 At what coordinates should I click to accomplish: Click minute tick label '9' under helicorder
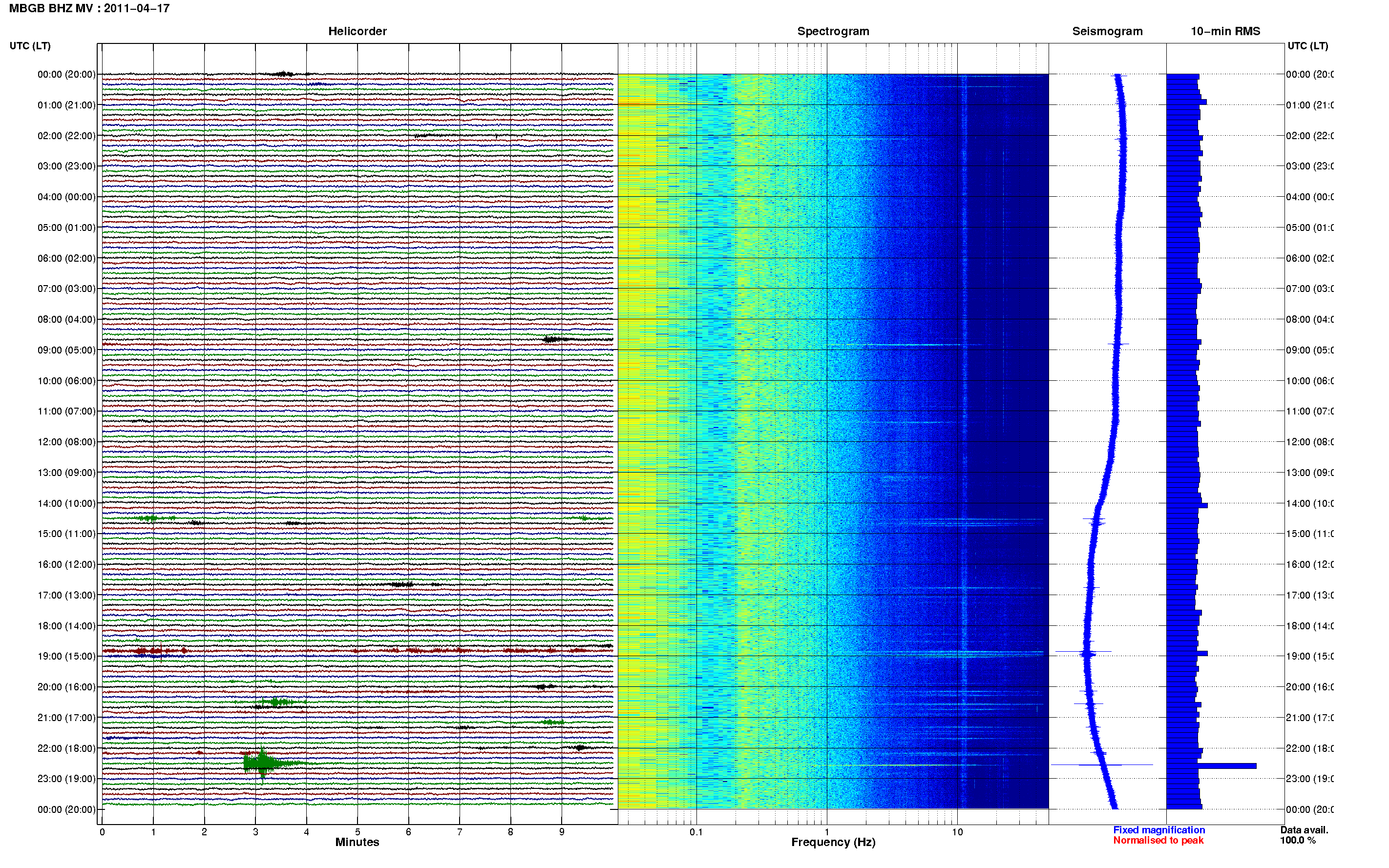[562, 832]
